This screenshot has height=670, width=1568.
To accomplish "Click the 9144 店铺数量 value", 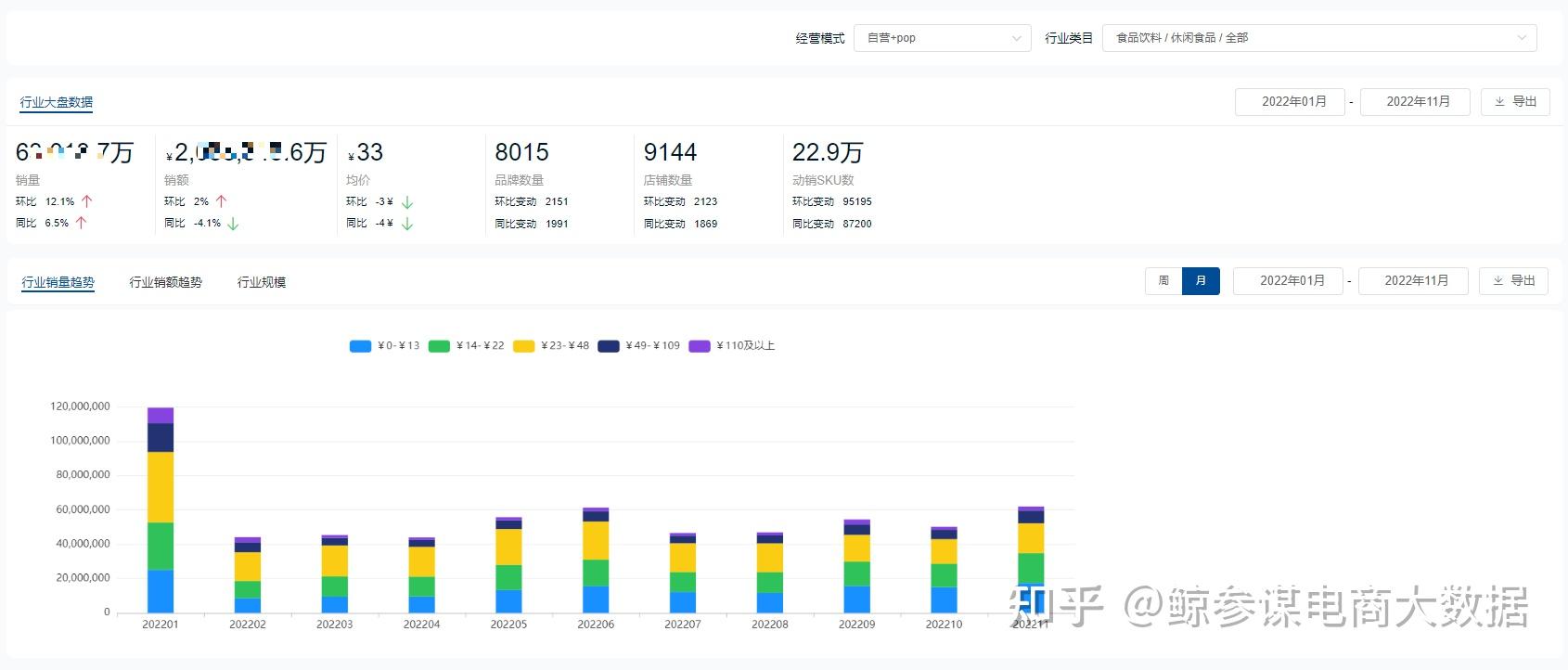I will [x=670, y=152].
